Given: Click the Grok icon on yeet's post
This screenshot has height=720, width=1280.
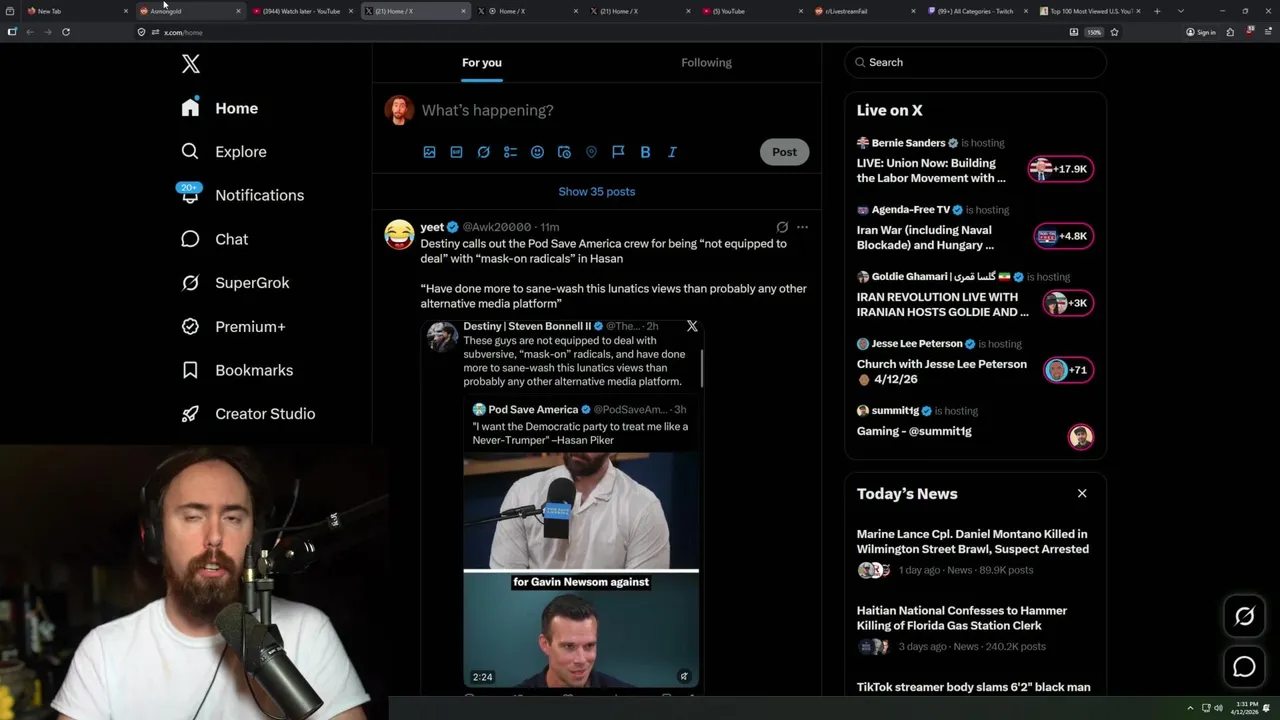Looking at the screenshot, I should pyautogui.click(x=782, y=227).
